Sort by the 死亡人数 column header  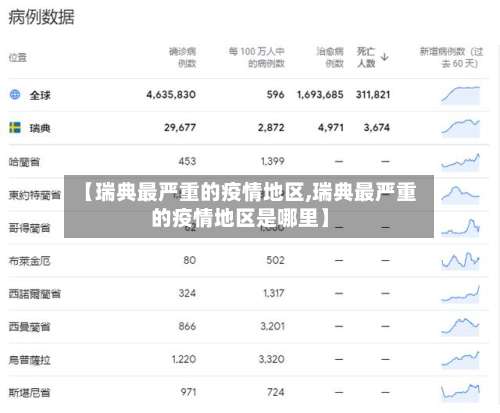click(366, 57)
